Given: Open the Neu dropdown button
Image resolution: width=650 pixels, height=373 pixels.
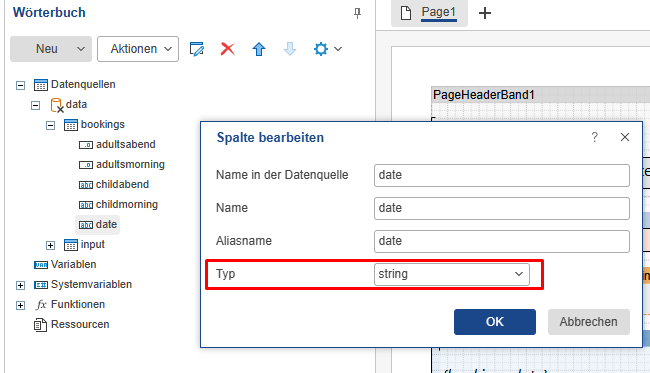Looking at the screenshot, I should pos(51,49).
